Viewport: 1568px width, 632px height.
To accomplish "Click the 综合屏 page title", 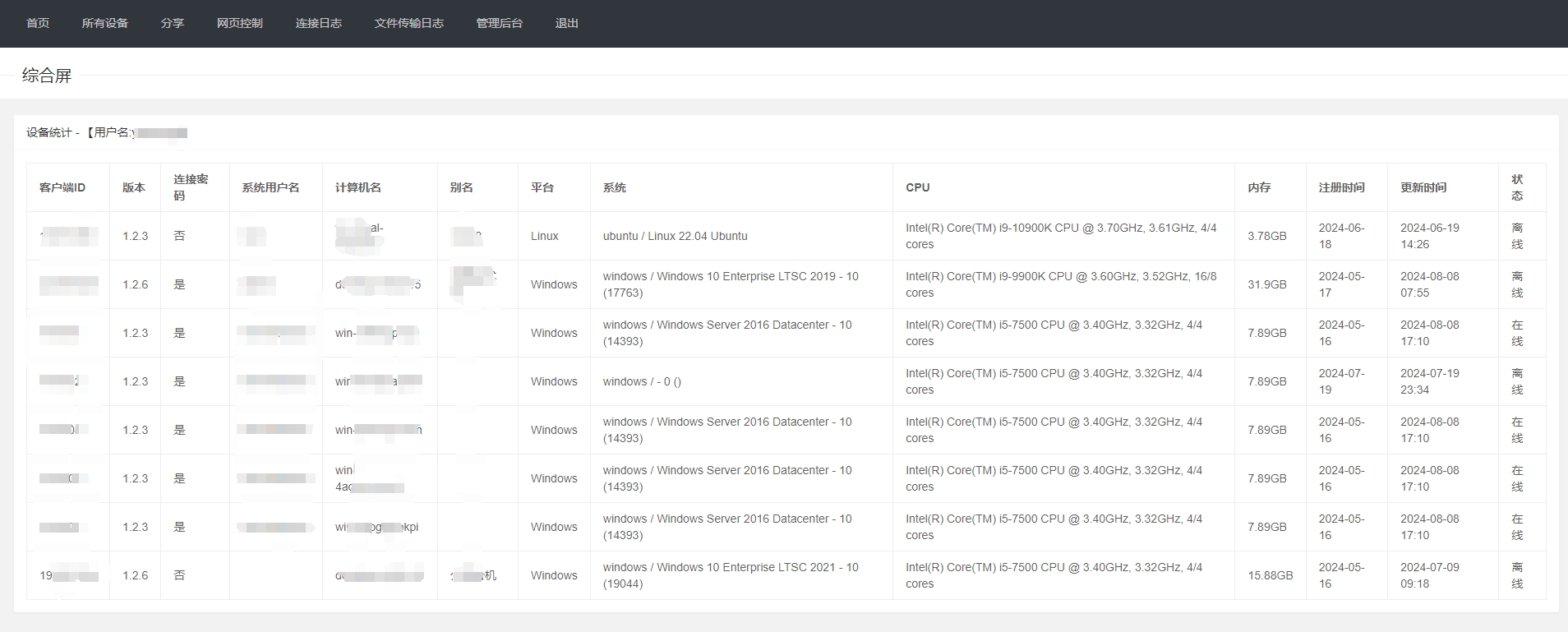I will pyautogui.click(x=47, y=76).
